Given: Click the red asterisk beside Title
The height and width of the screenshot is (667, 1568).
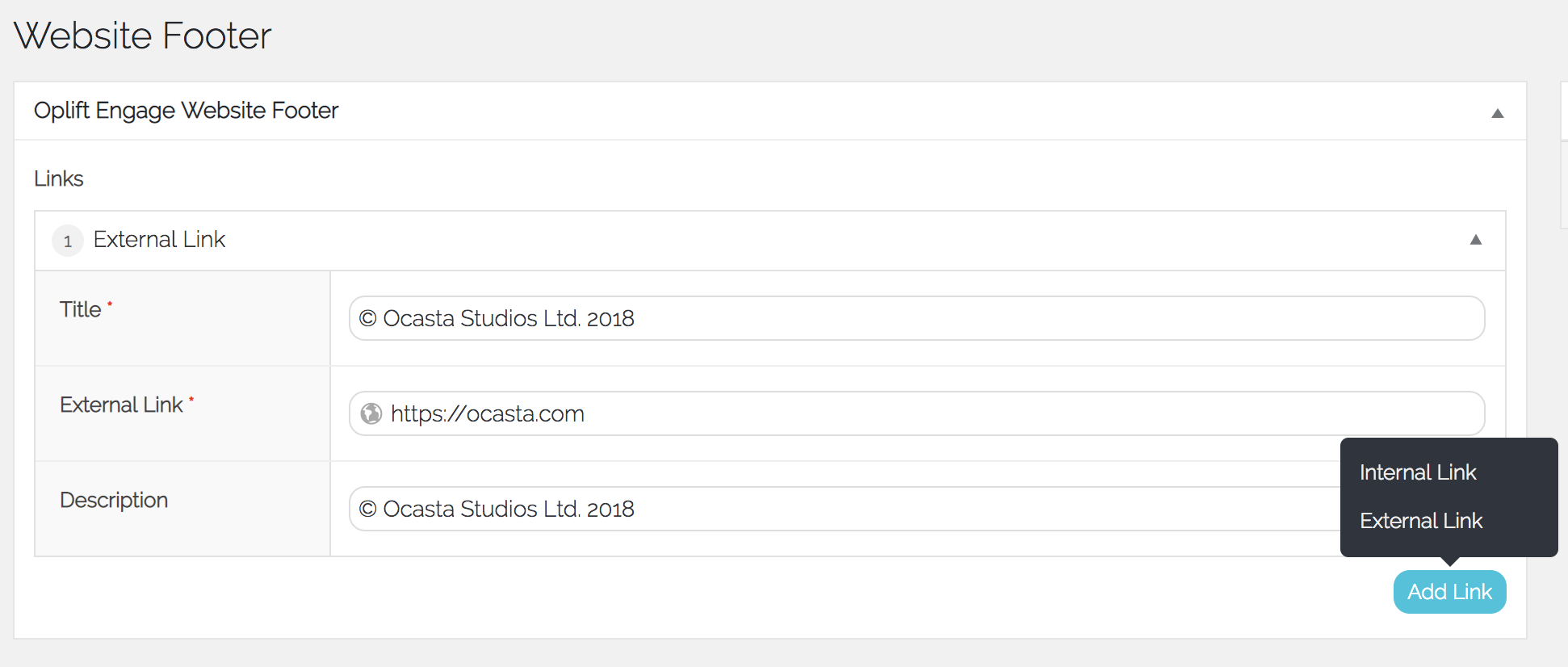Looking at the screenshot, I should coord(110,304).
